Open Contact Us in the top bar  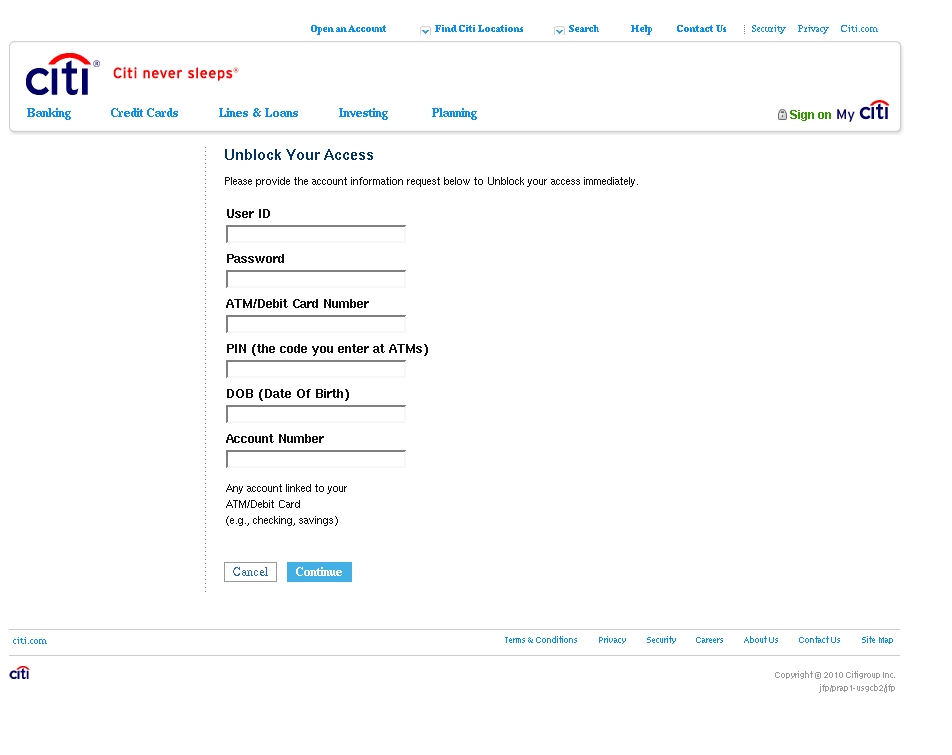point(701,29)
